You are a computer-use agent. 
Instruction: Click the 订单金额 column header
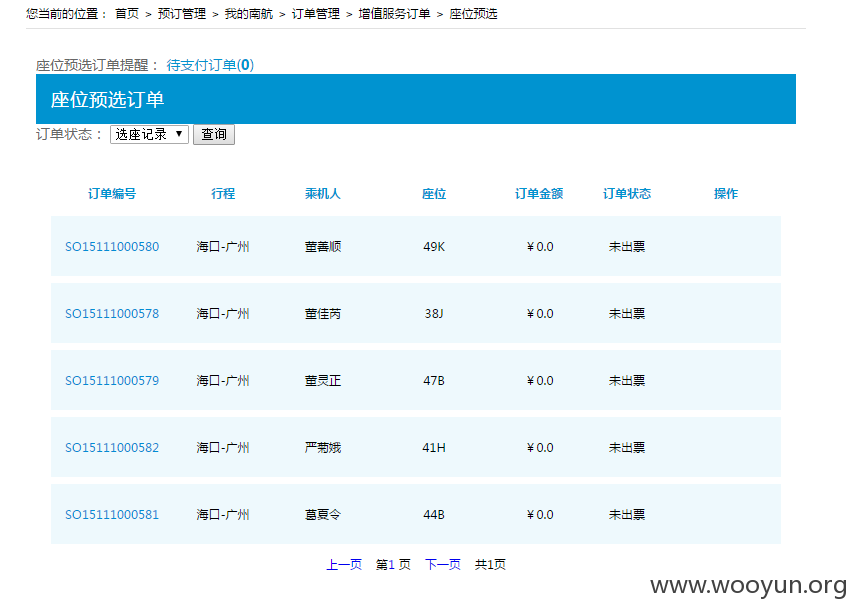[x=539, y=194]
